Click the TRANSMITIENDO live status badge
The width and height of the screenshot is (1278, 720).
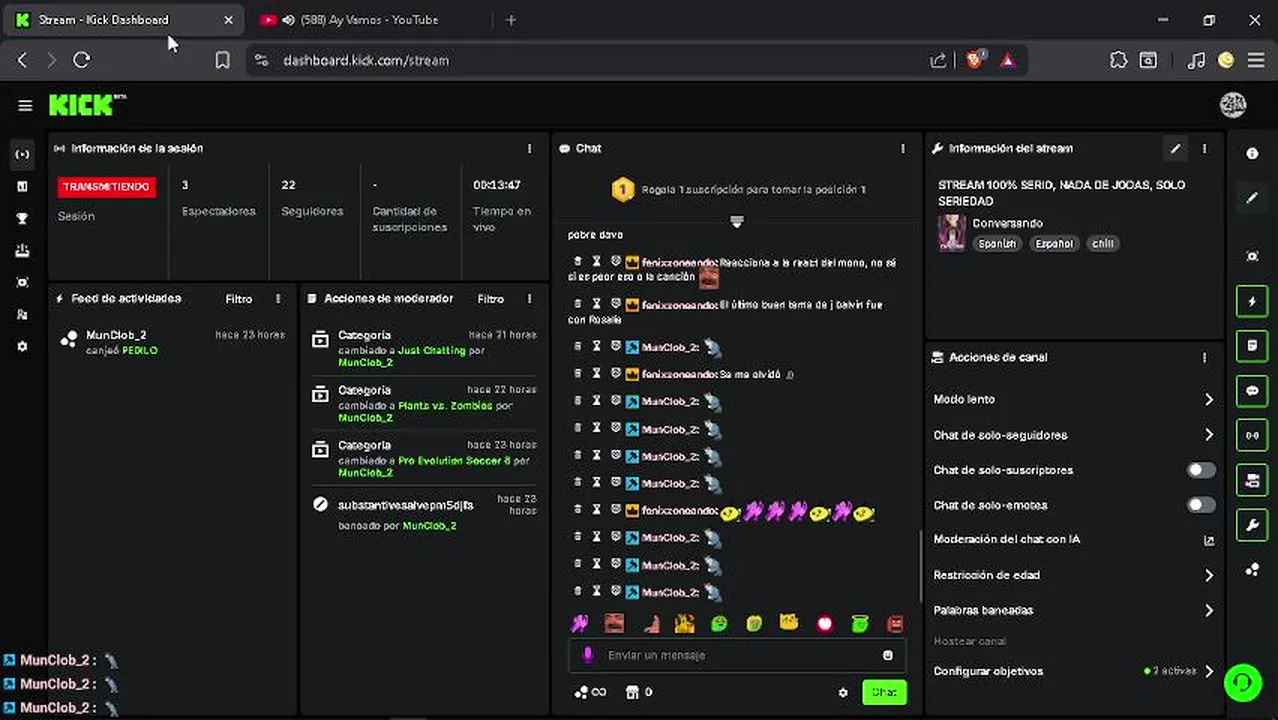(106, 187)
